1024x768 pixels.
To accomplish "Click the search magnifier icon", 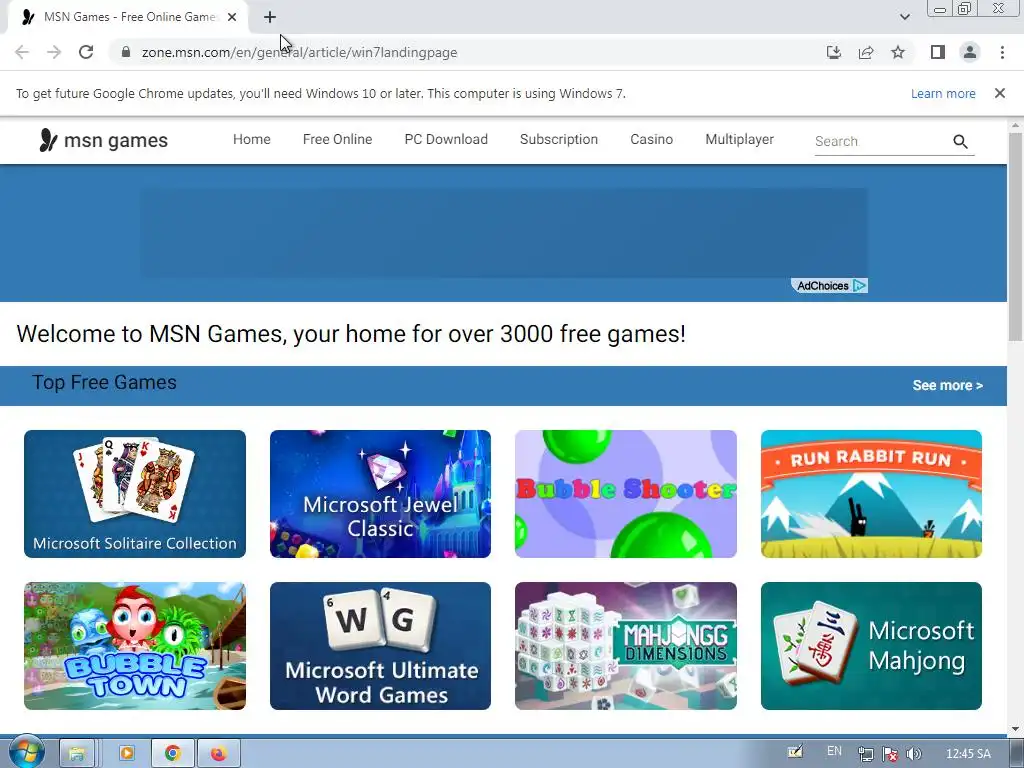I will (960, 141).
